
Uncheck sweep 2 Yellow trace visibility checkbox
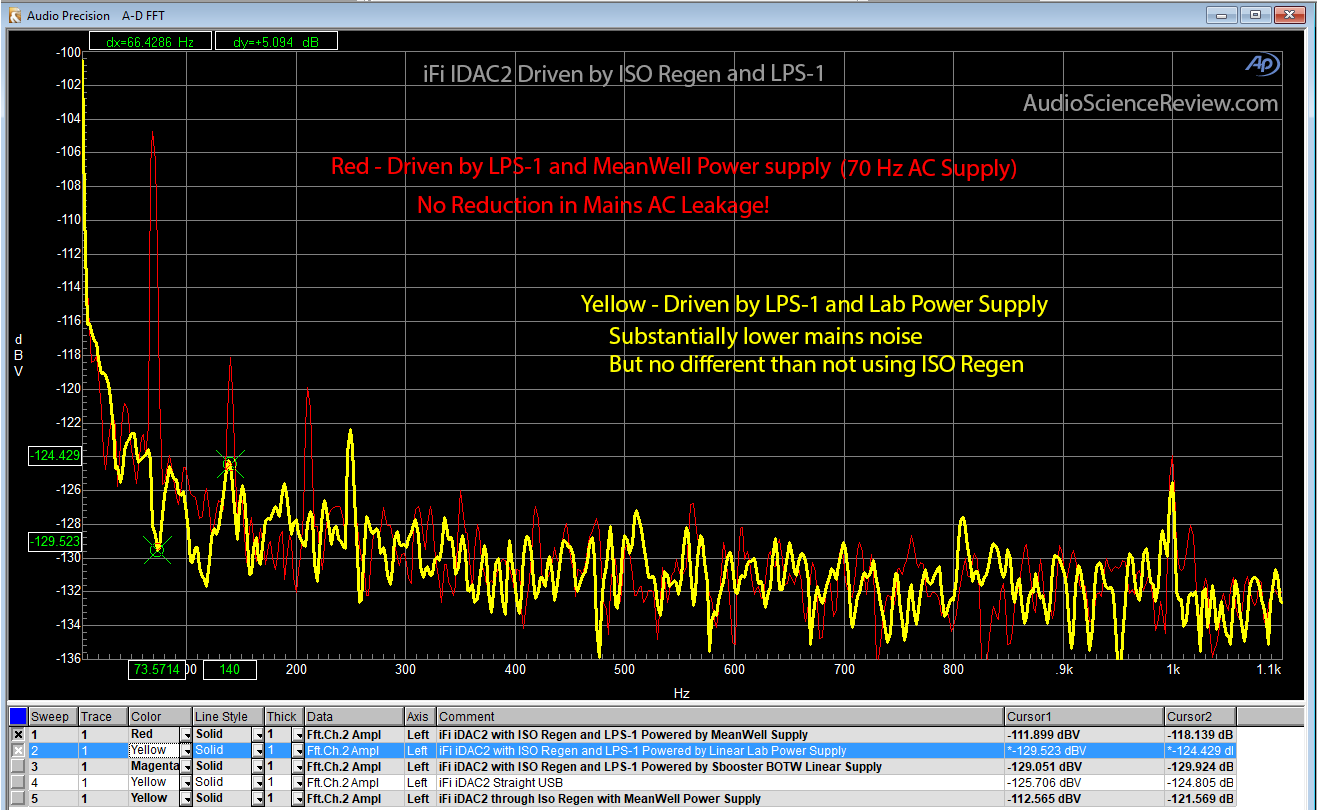click(x=18, y=750)
